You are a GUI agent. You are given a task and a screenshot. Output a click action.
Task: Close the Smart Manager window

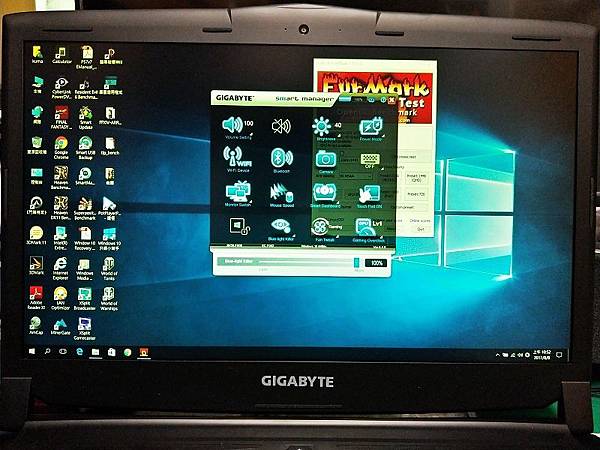391,100
